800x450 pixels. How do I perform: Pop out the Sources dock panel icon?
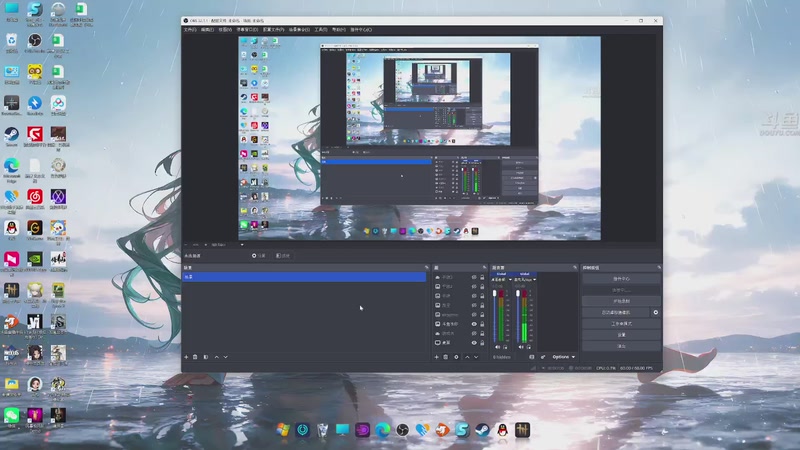[484, 267]
